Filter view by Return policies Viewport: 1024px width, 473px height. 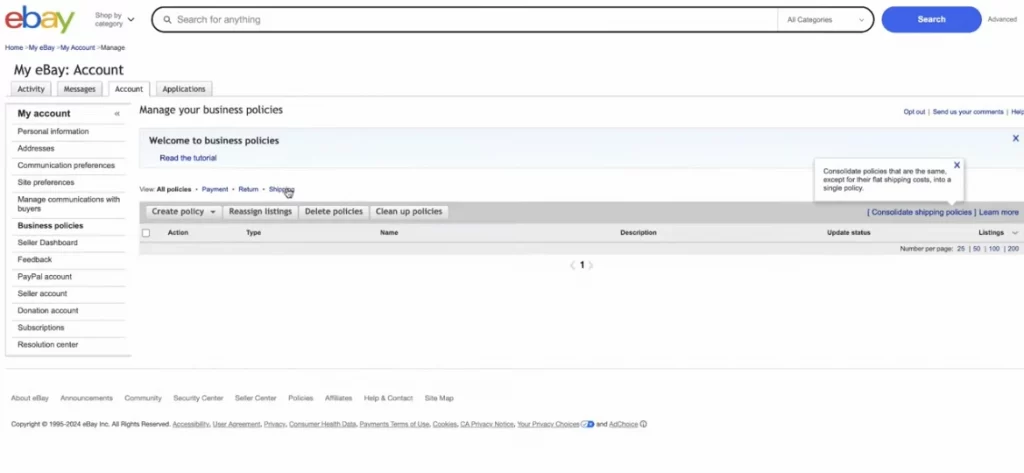(x=248, y=189)
